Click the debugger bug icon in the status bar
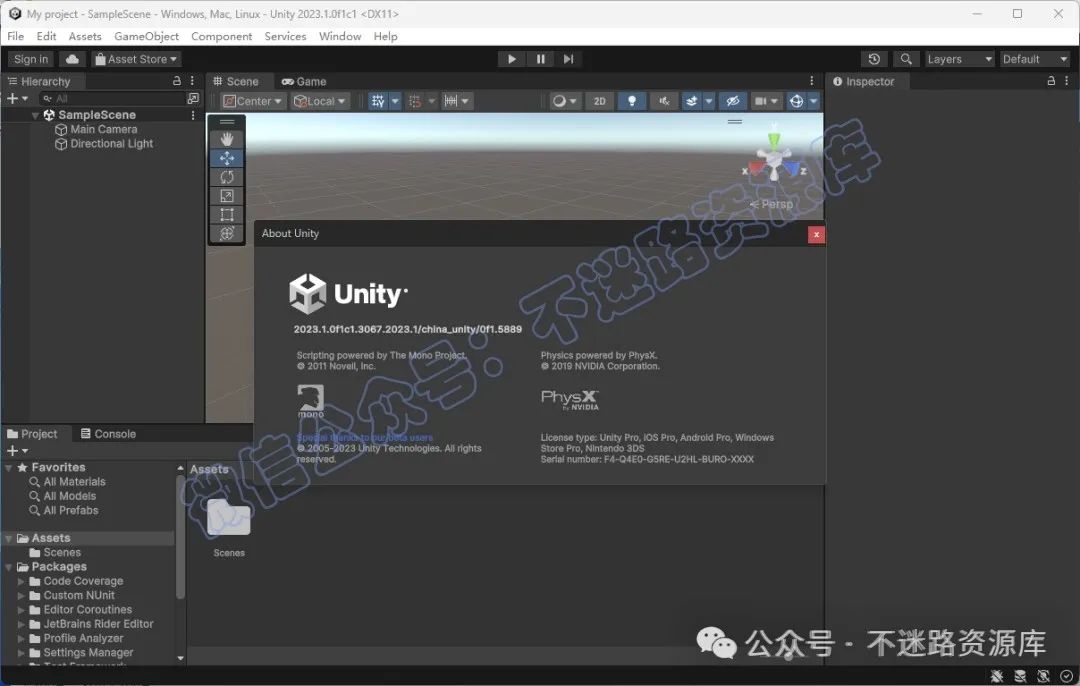The image size is (1080, 686). [x=997, y=676]
